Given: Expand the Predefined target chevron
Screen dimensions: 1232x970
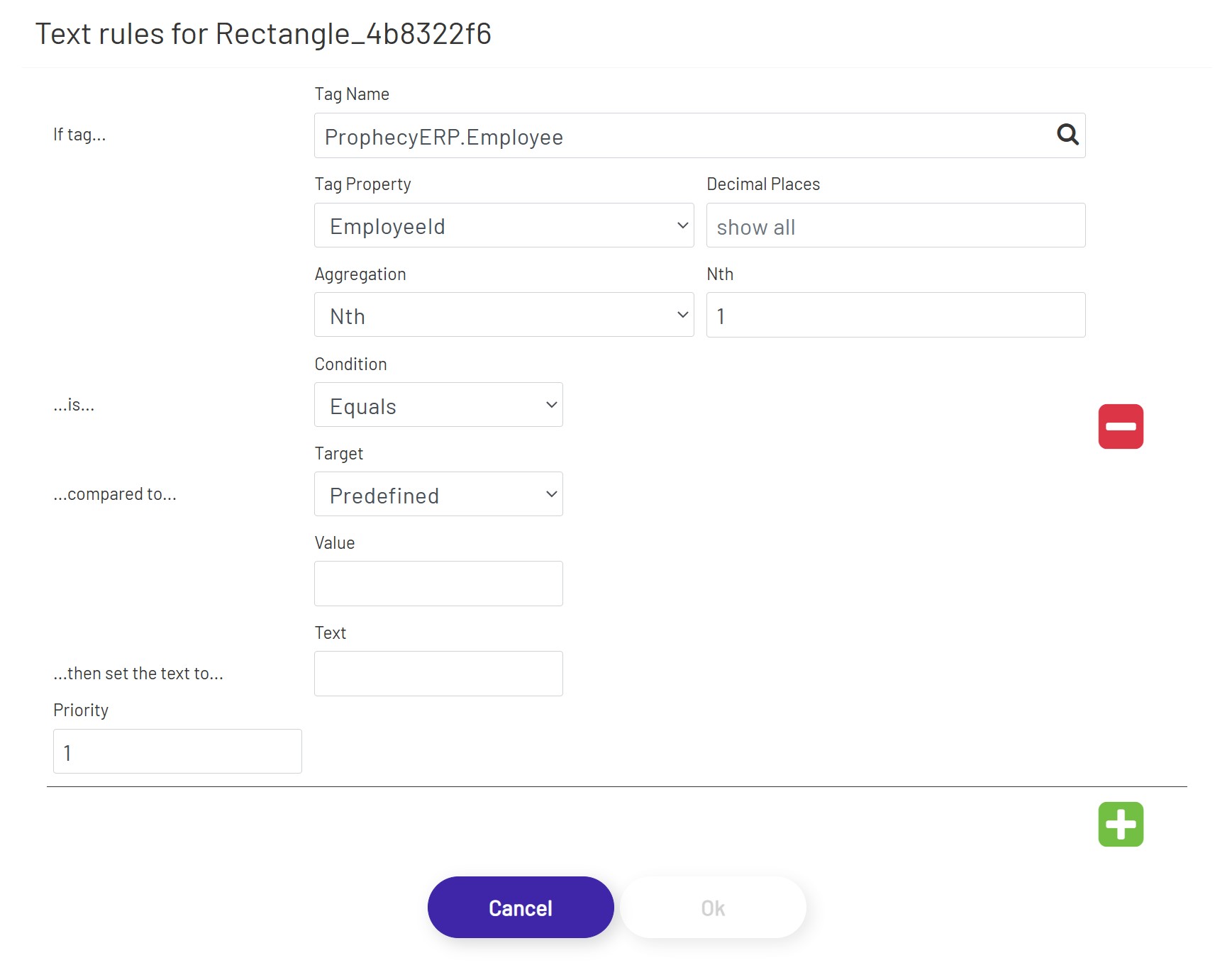Looking at the screenshot, I should [550, 494].
